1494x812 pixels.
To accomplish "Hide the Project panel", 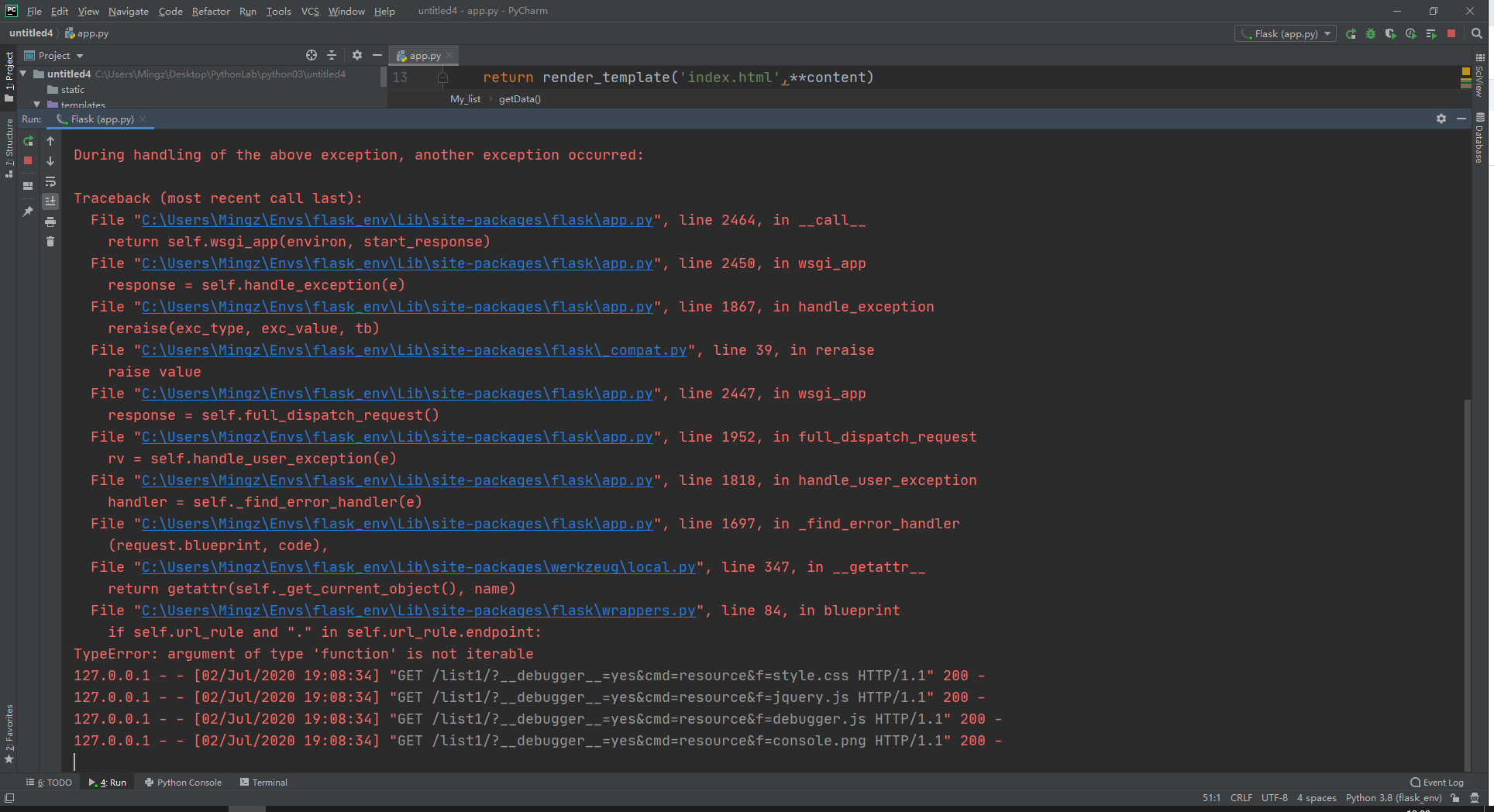I will [x=377, y=55].
